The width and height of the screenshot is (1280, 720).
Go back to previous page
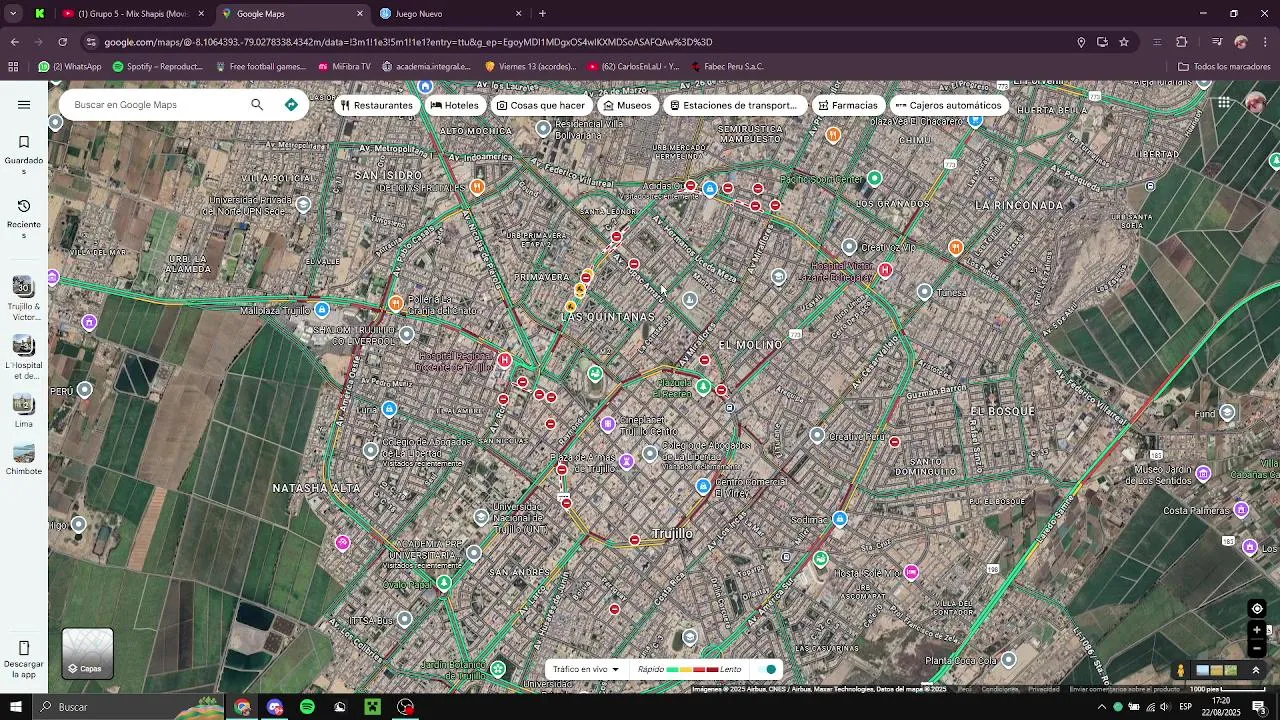pyautogui.click(x=14, y=42)
